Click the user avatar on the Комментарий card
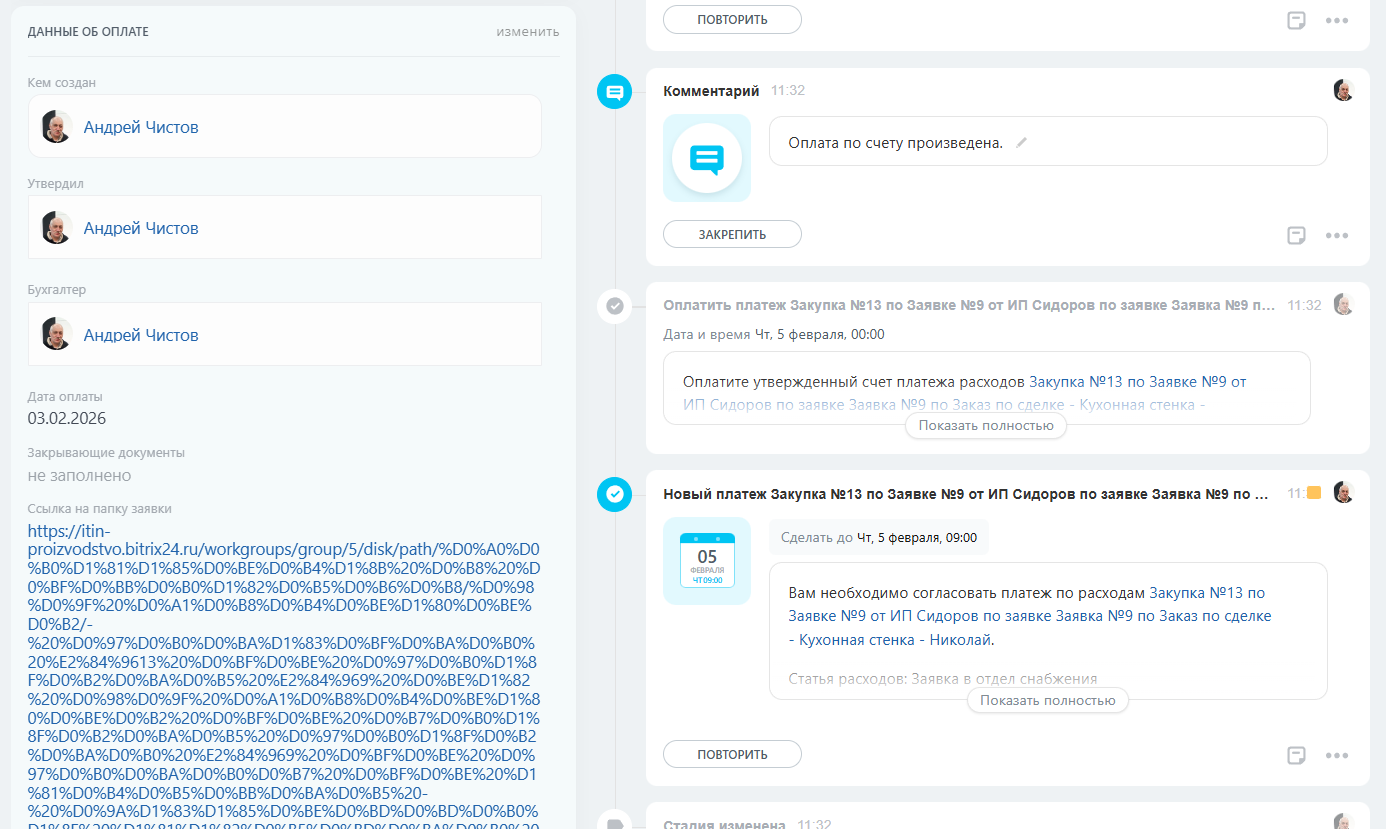The width and height of the screenshot is (1386, 829). (1343, 91)
